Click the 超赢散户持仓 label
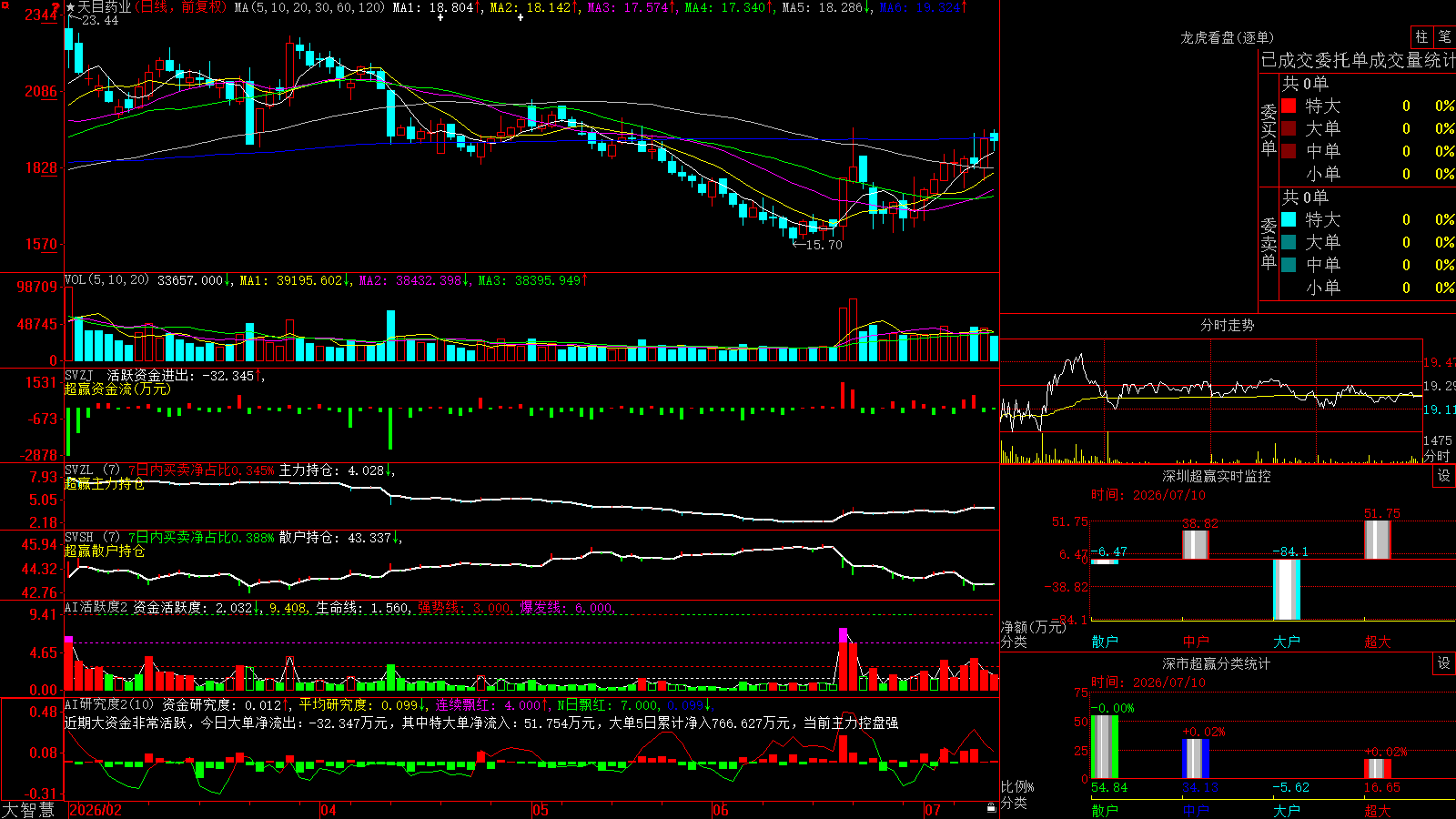 pyautogui.click(x=105, y=551)
